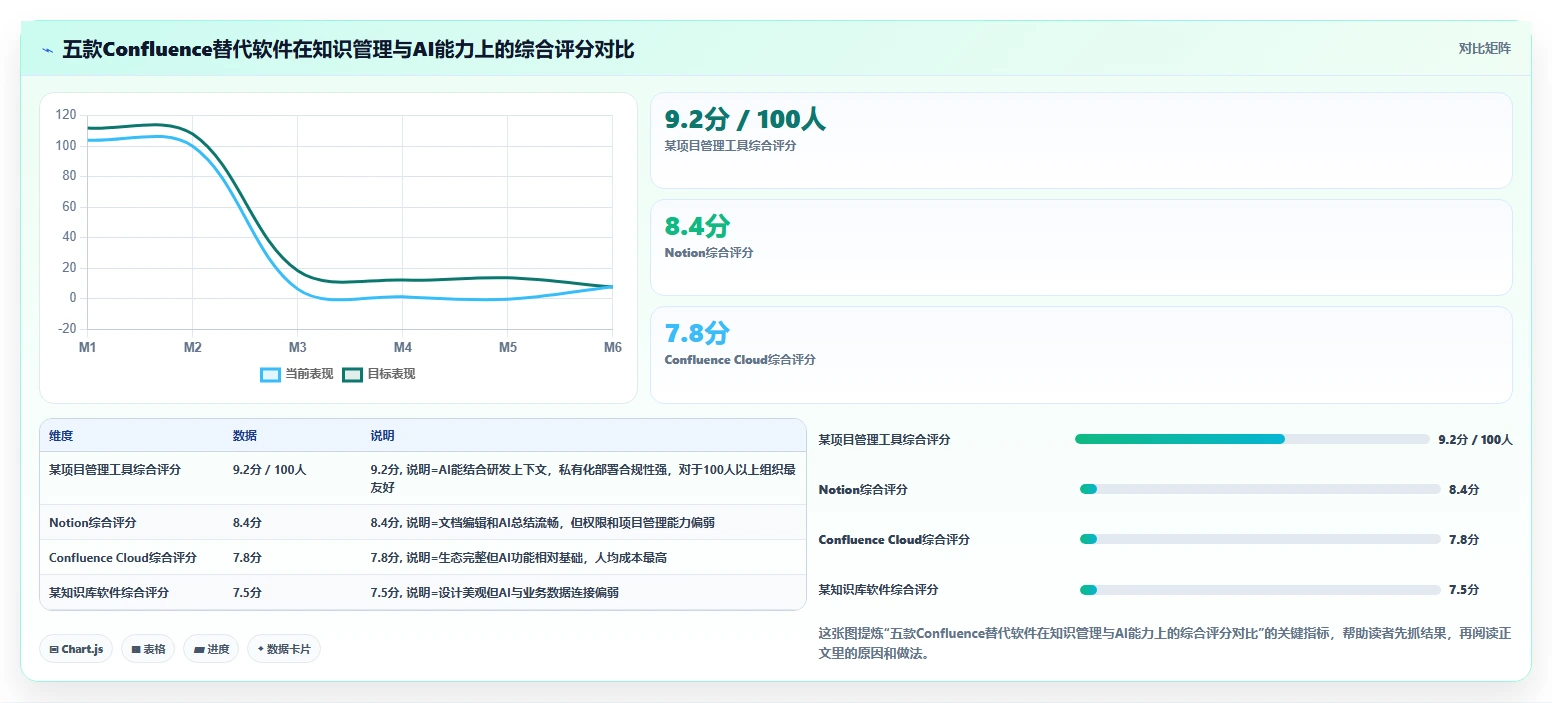Click table description starting 7.5分, 说明=设计美观
Image resolution: width=1552 pixels, height=703 pixels.
(494, 593)
